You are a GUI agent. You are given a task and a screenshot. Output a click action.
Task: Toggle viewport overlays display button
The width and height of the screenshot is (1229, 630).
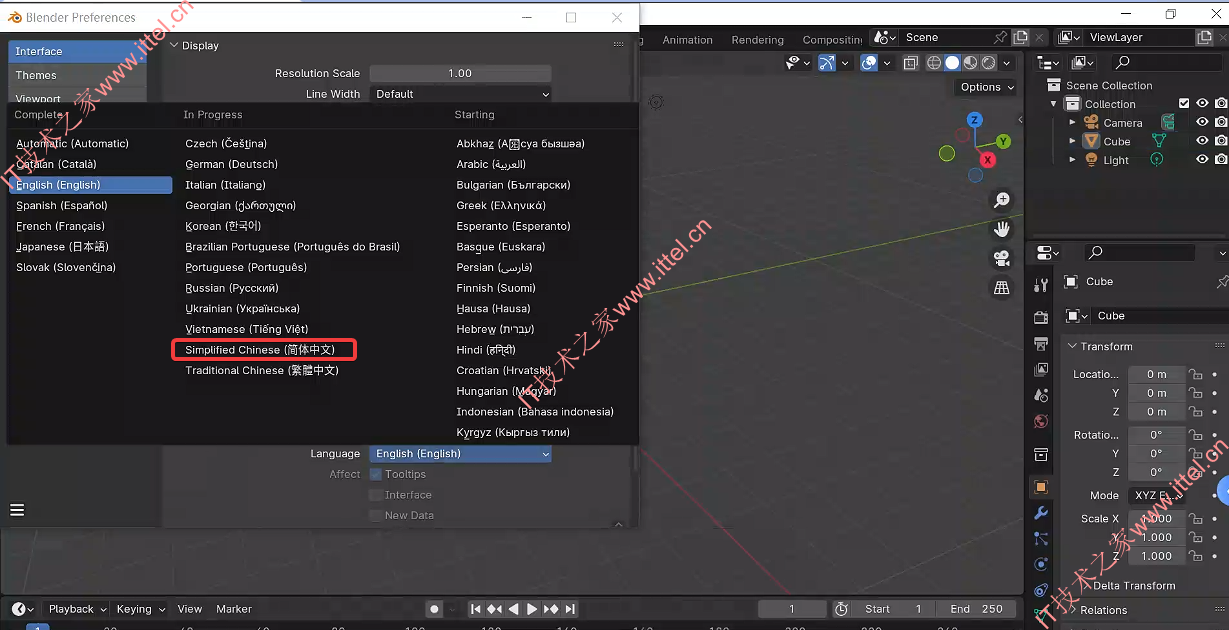(869, 63)
